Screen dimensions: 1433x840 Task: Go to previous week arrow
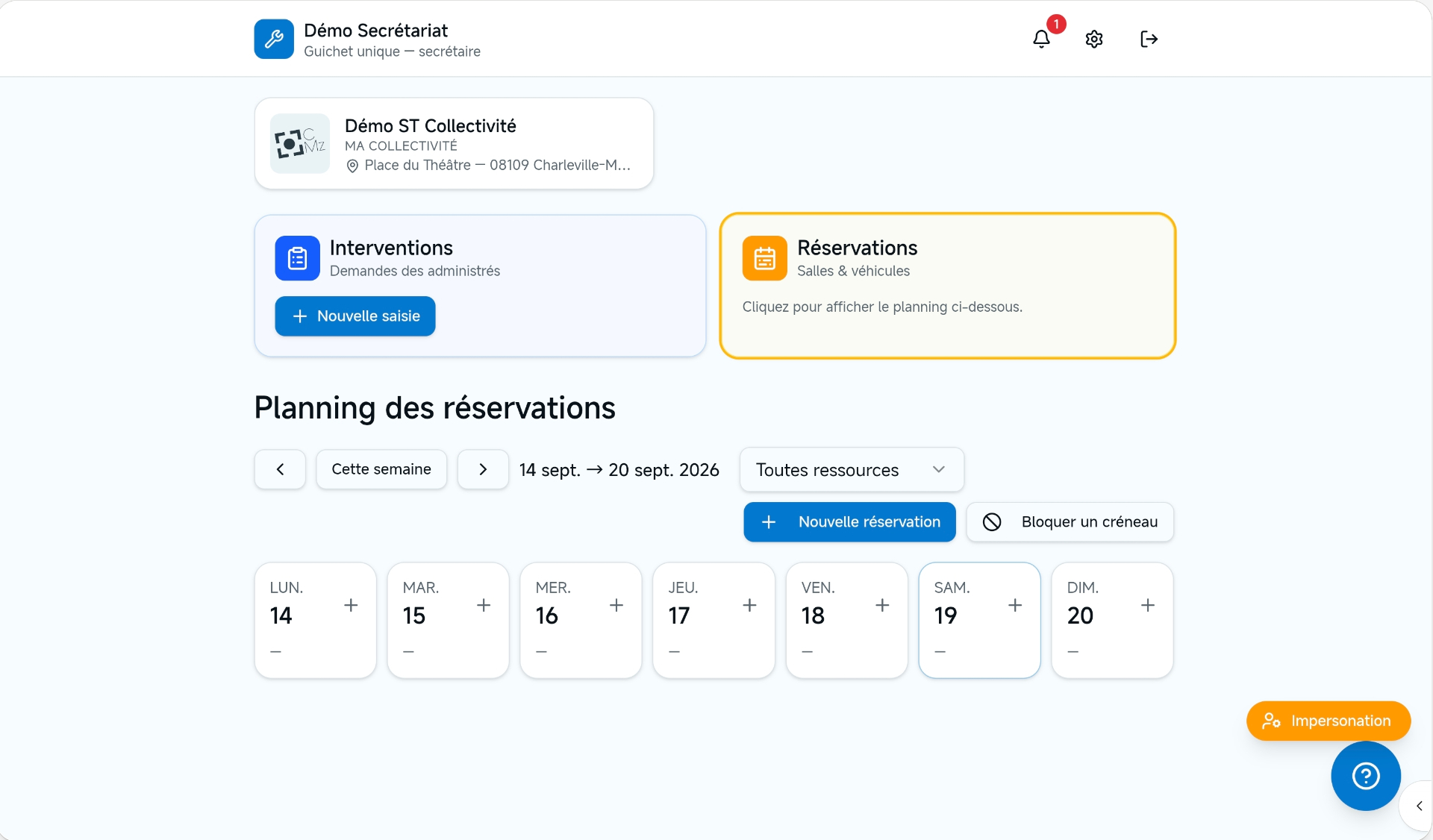coord(280,469)
